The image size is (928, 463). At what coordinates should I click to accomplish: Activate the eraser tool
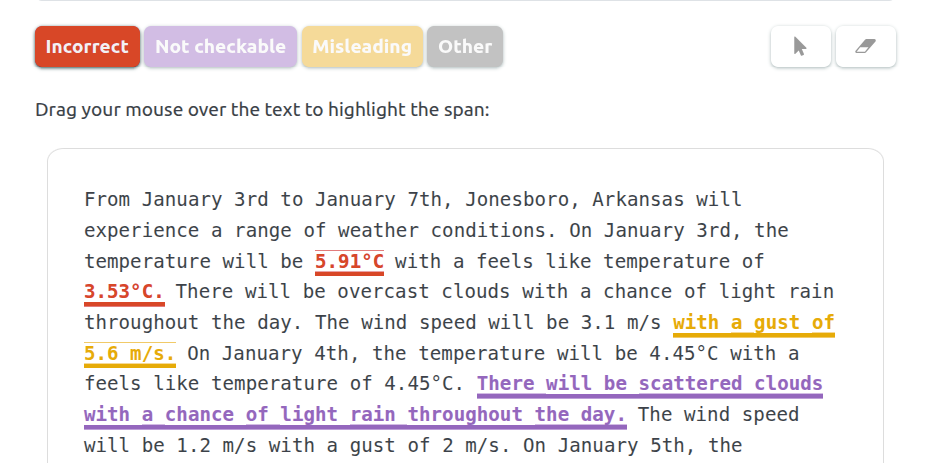pos(865,47)
